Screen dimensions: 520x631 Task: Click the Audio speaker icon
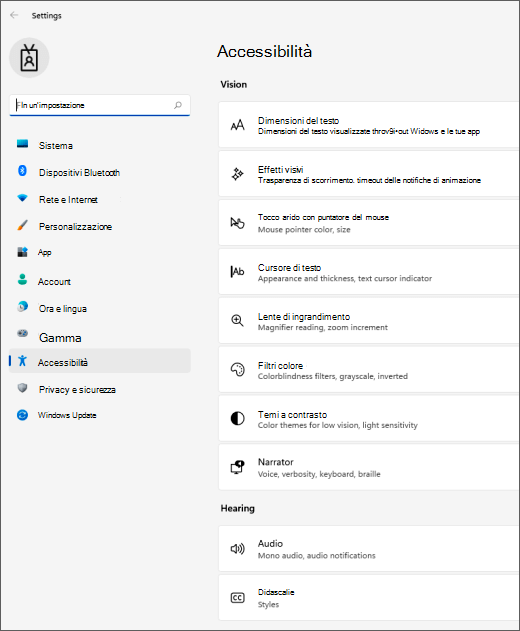tap(237, 549)
